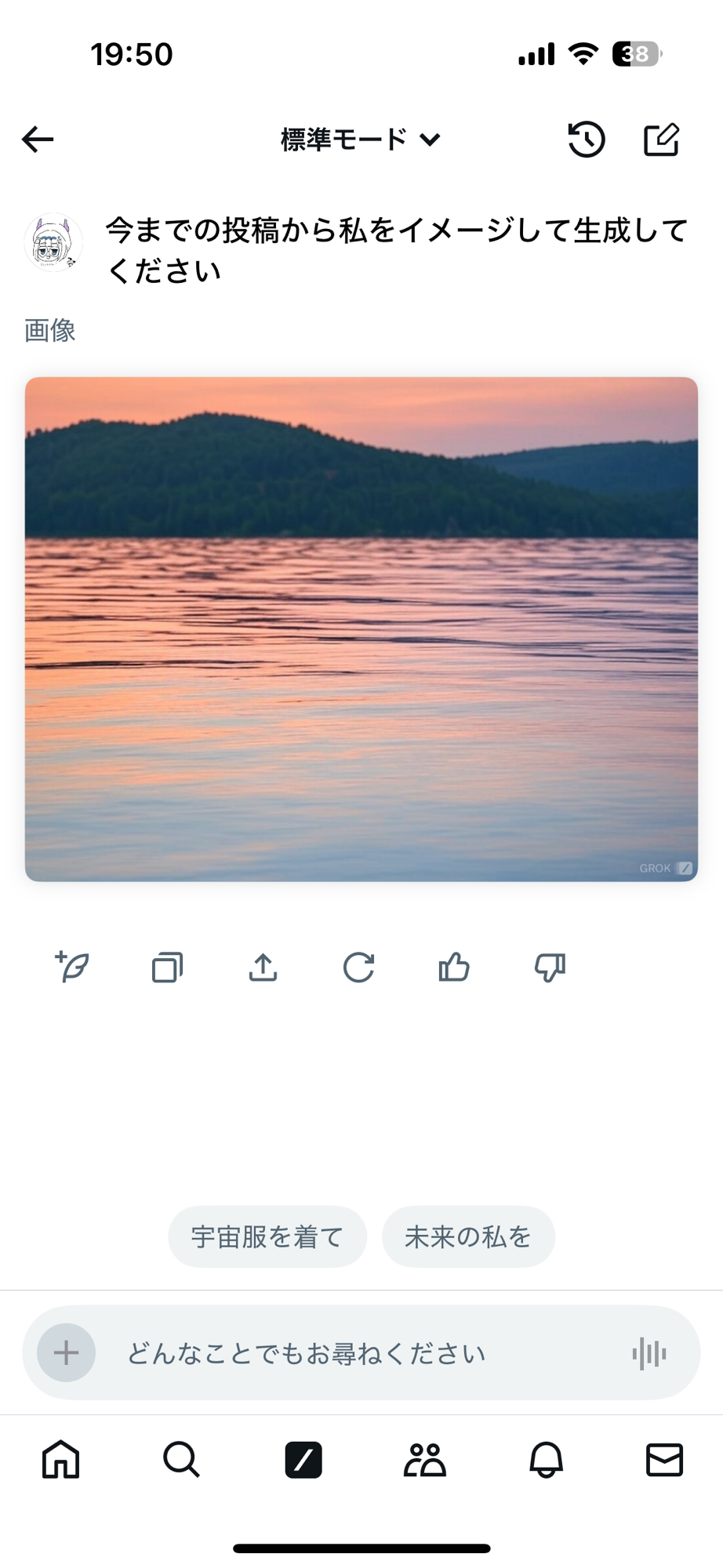Tap the plus attachment button
Viewport: 723px width, 1568px height.
[67, 1352]
